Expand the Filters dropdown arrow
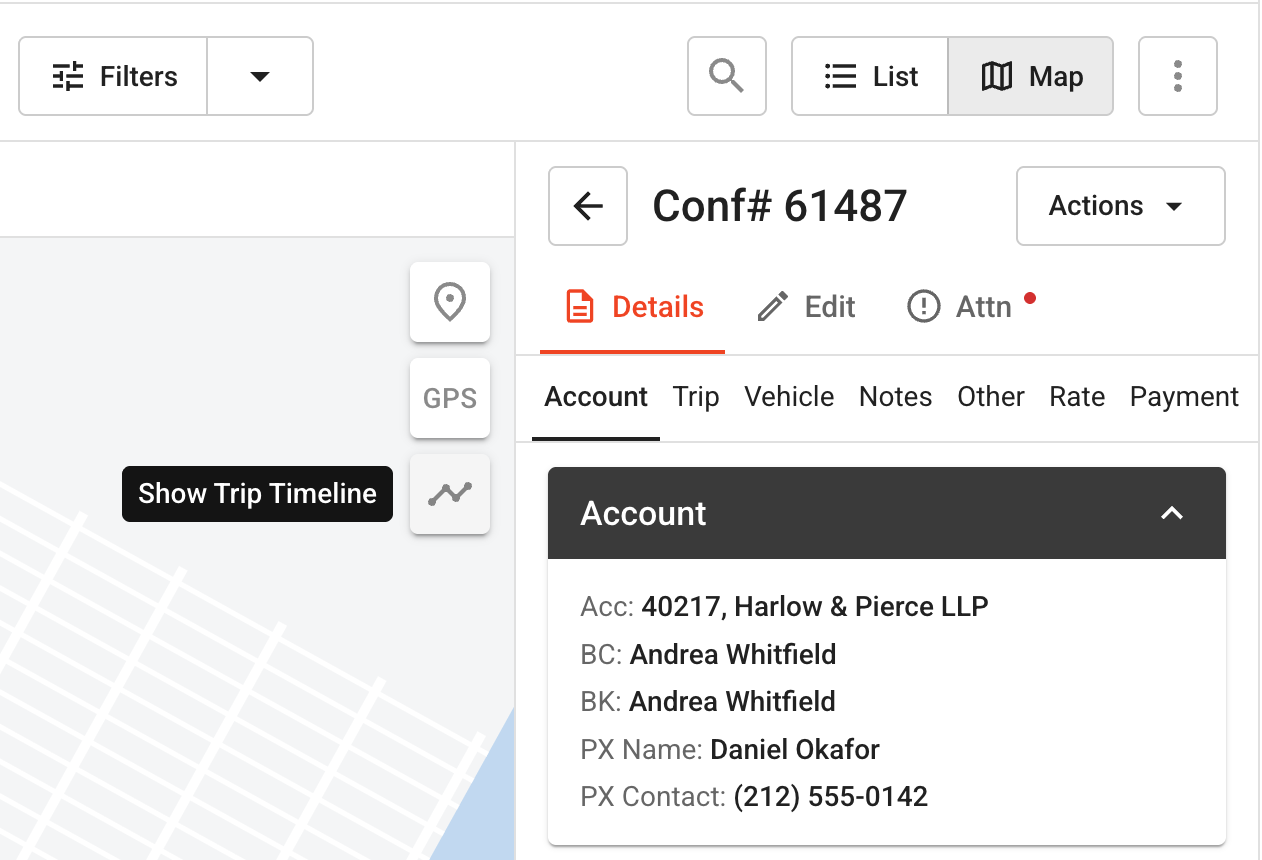This screenshot has height=860, width=1262. click(260, 76)
